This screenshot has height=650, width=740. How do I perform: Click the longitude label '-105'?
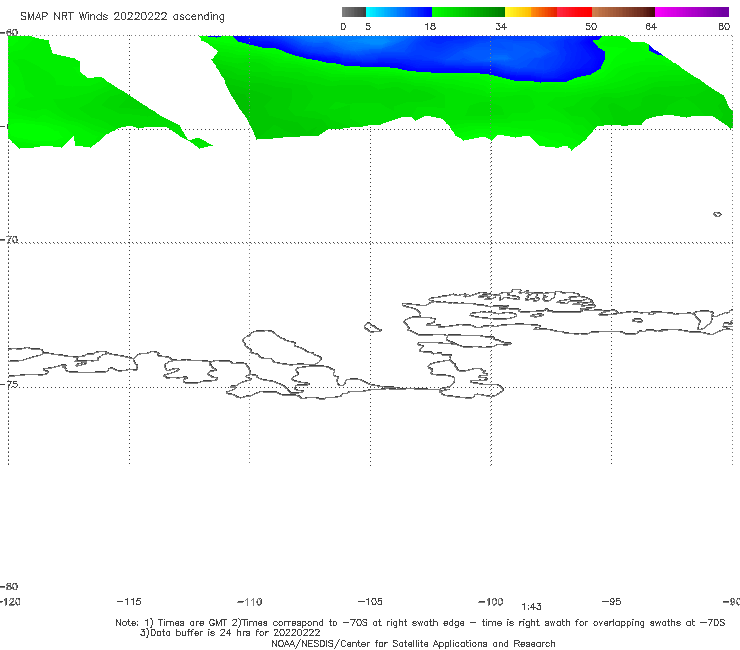click(x=370, y=601)
